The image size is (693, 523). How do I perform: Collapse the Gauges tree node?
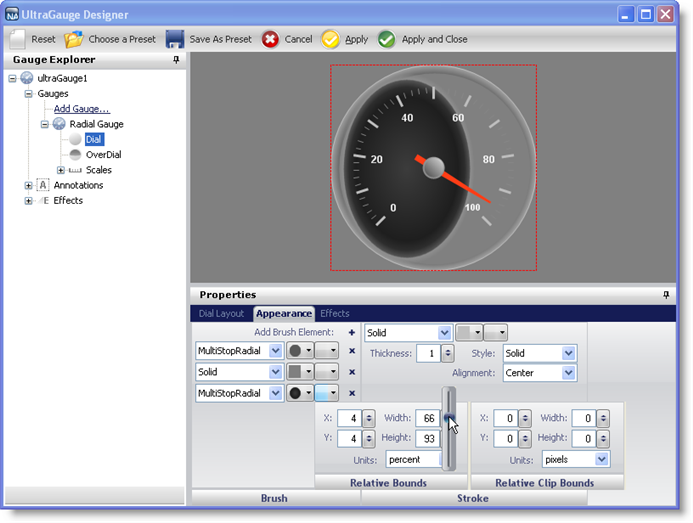click(x=29, y=94)
